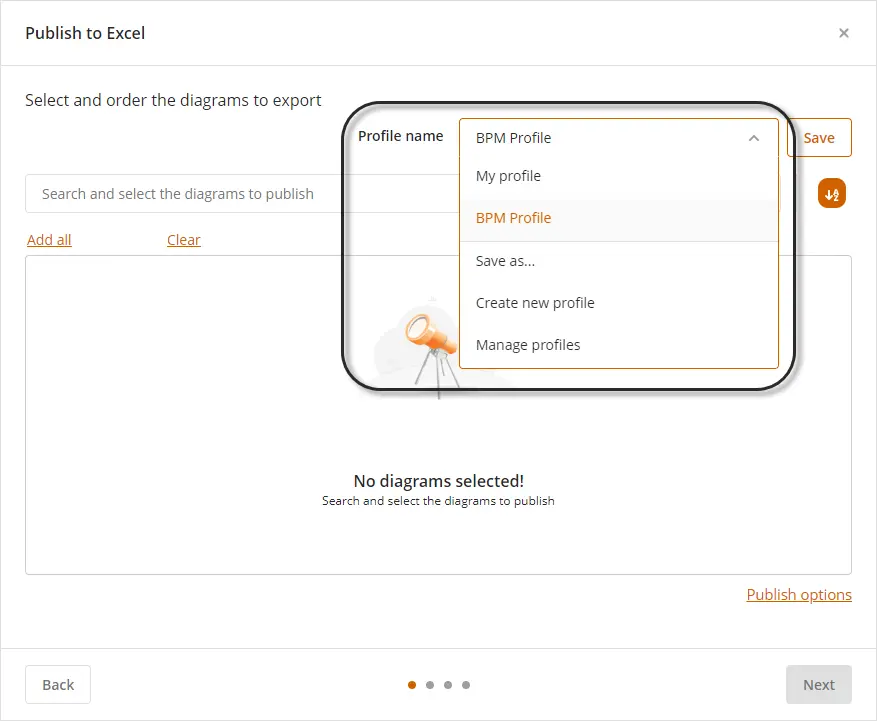This screenshot has width=877, height=721.
Task: Select the Save as... option
Action: (619, 261)
